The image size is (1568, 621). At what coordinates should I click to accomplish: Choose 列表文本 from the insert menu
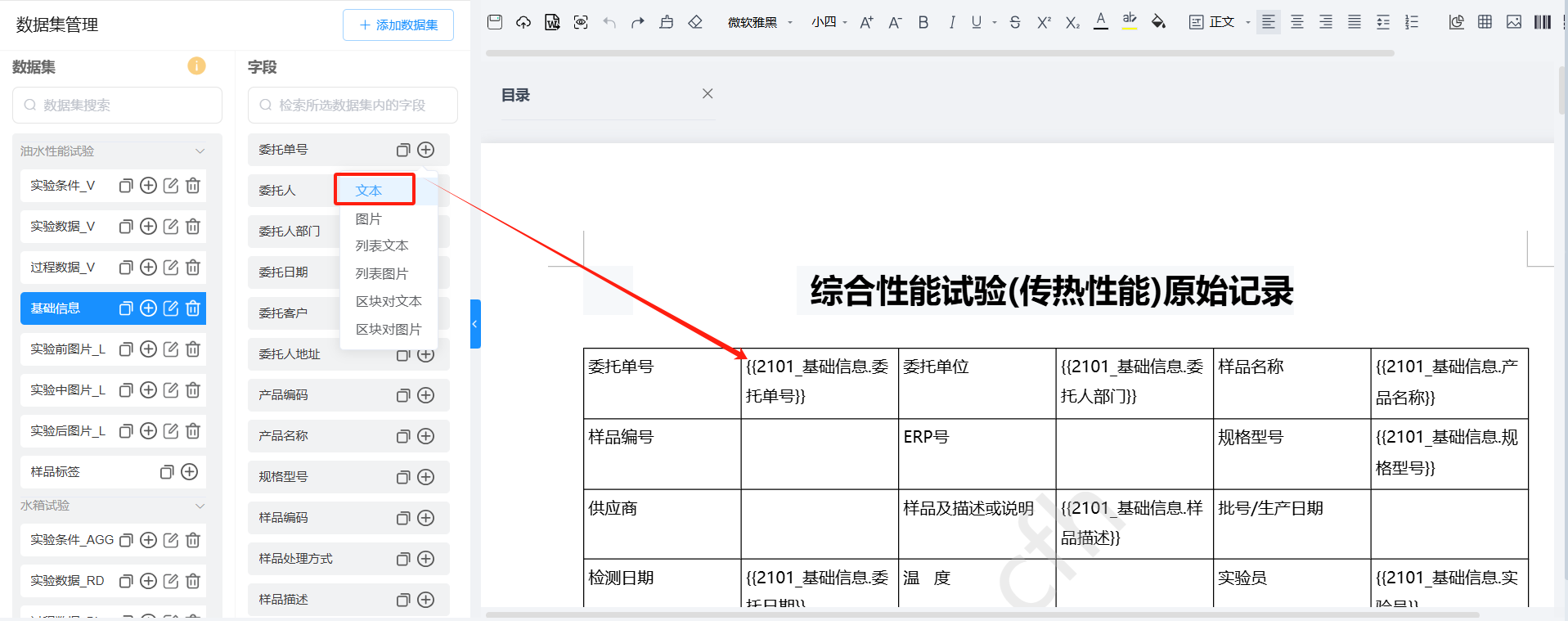click(382, 245)
